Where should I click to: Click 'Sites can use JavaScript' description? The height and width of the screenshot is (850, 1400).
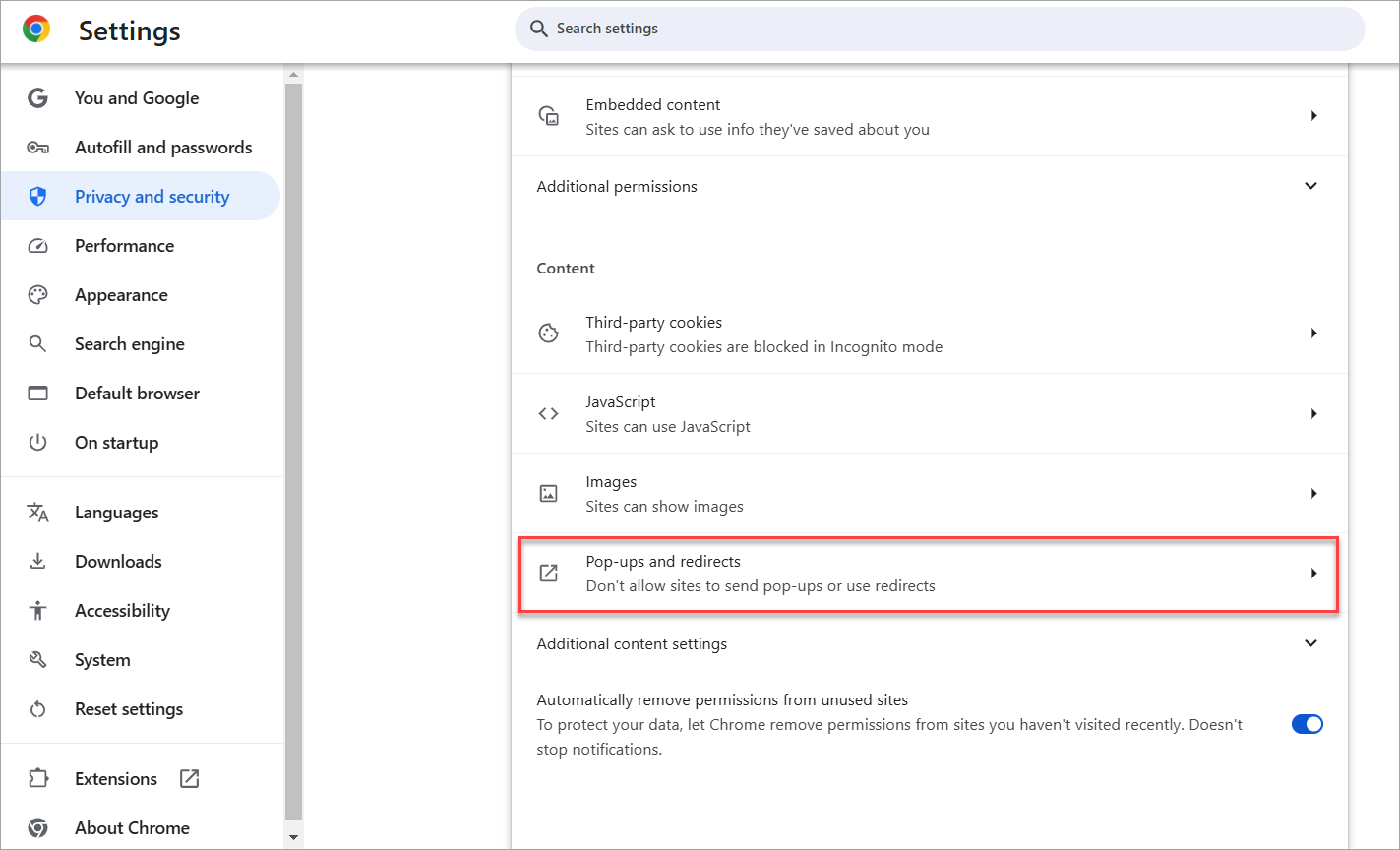(668, 427)
